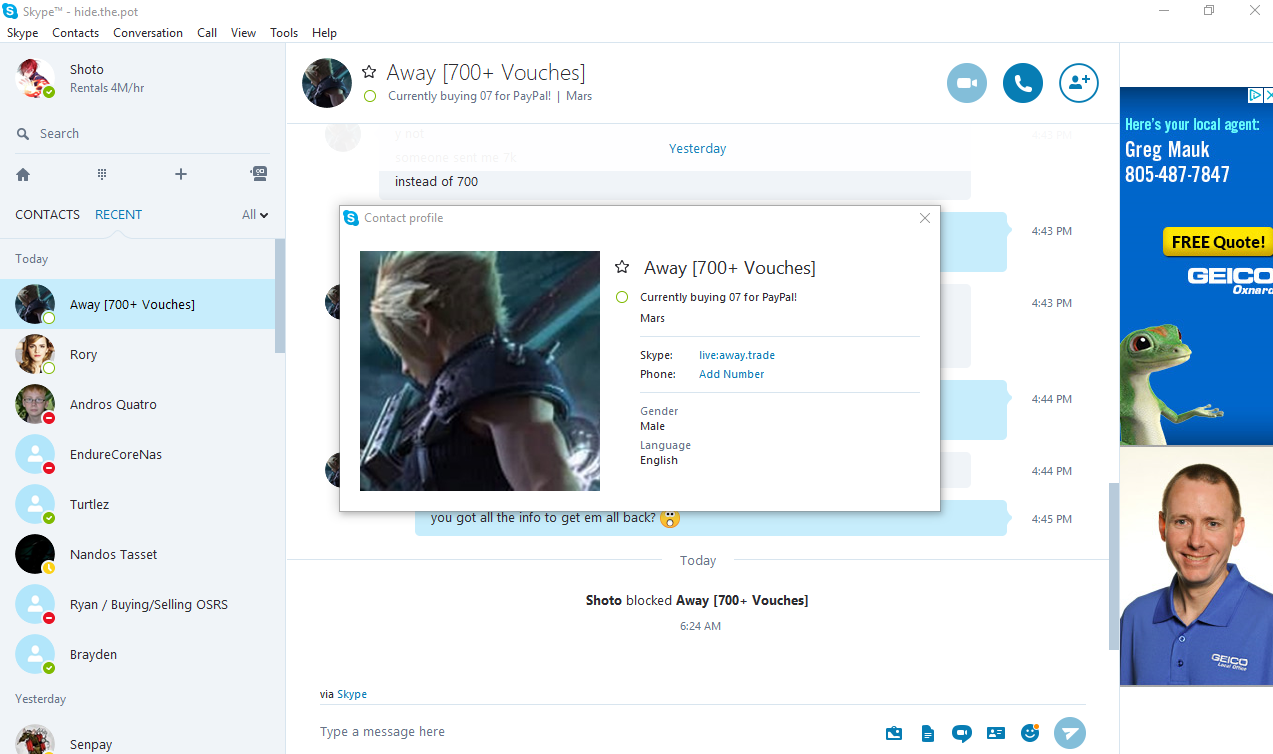1273x754 pixels.
Task: Open conversation with Rory
Action: [x=137, y=354]
